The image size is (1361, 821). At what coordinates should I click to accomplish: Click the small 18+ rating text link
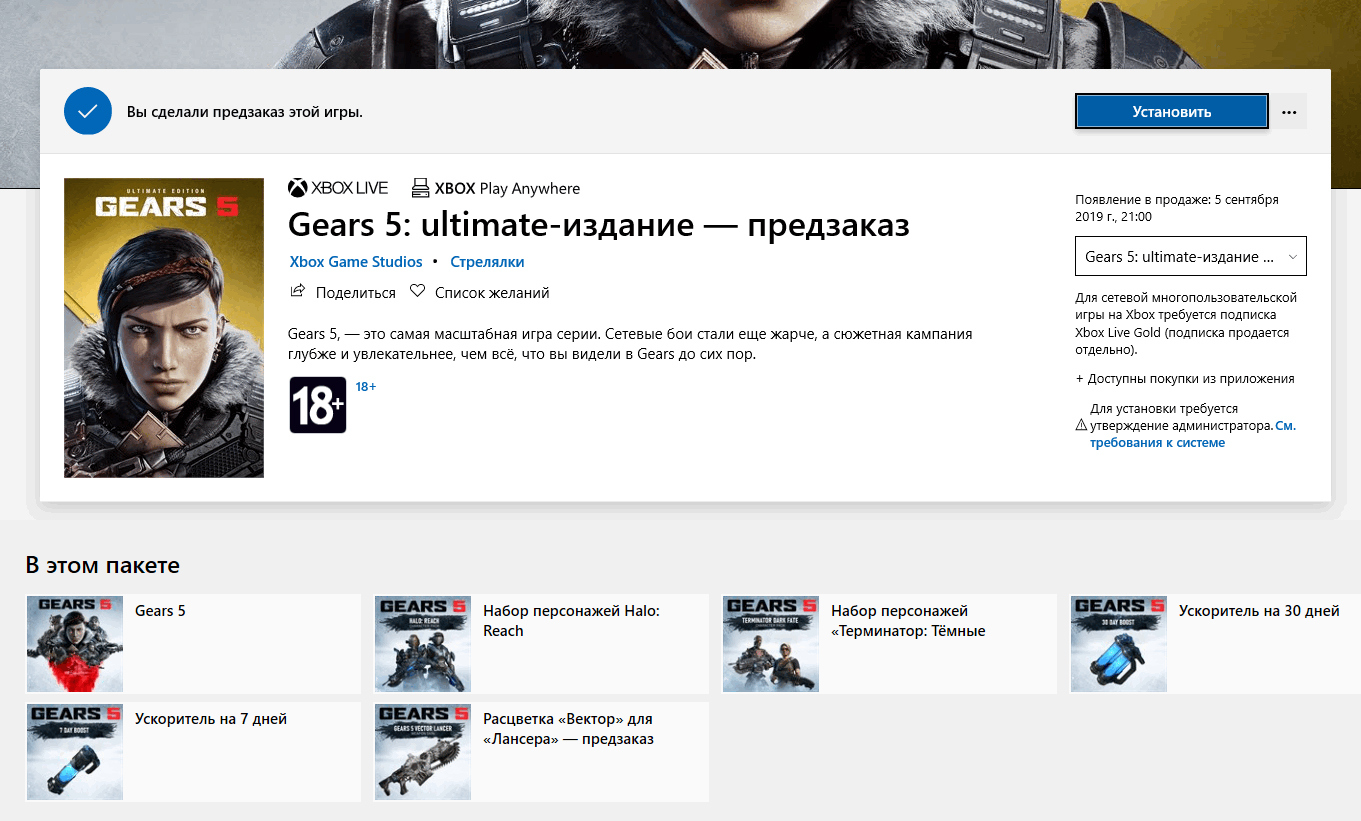click(366, 386)
